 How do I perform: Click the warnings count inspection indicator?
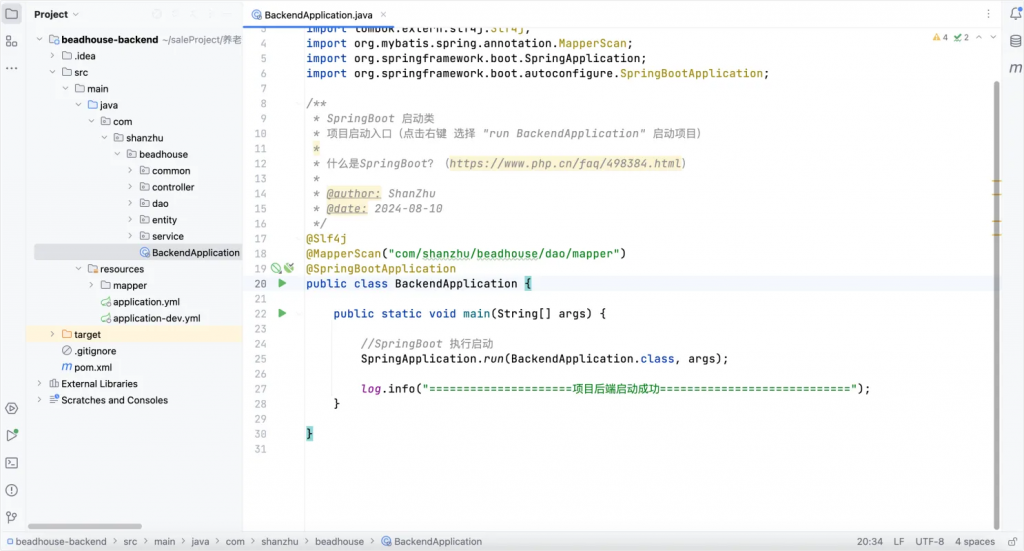tap(939, 37)
